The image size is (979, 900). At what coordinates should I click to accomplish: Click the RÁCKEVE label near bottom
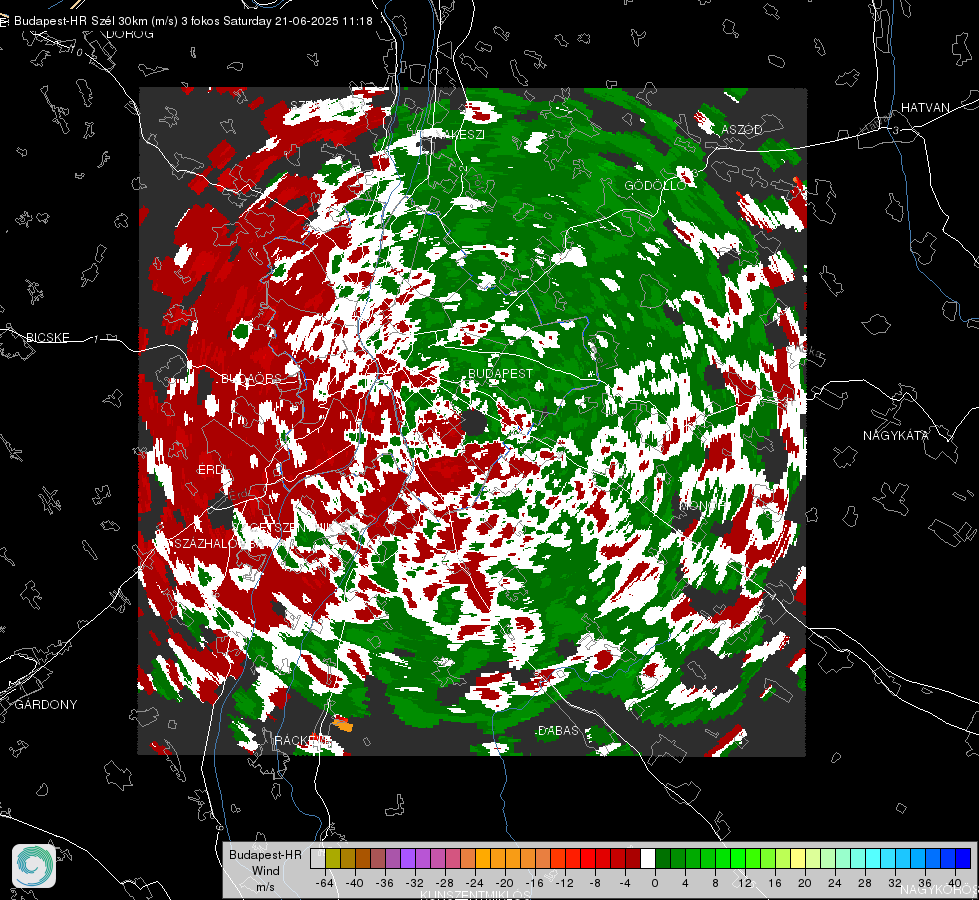[302, 741]
